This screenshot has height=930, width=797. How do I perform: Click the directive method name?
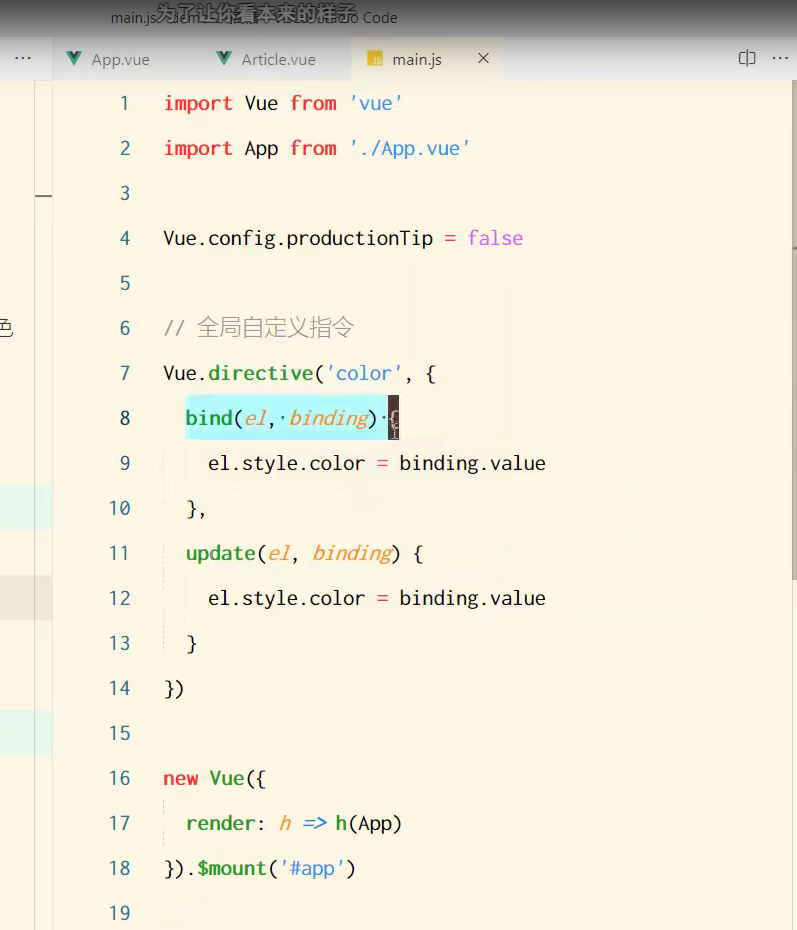click(260, 373)
